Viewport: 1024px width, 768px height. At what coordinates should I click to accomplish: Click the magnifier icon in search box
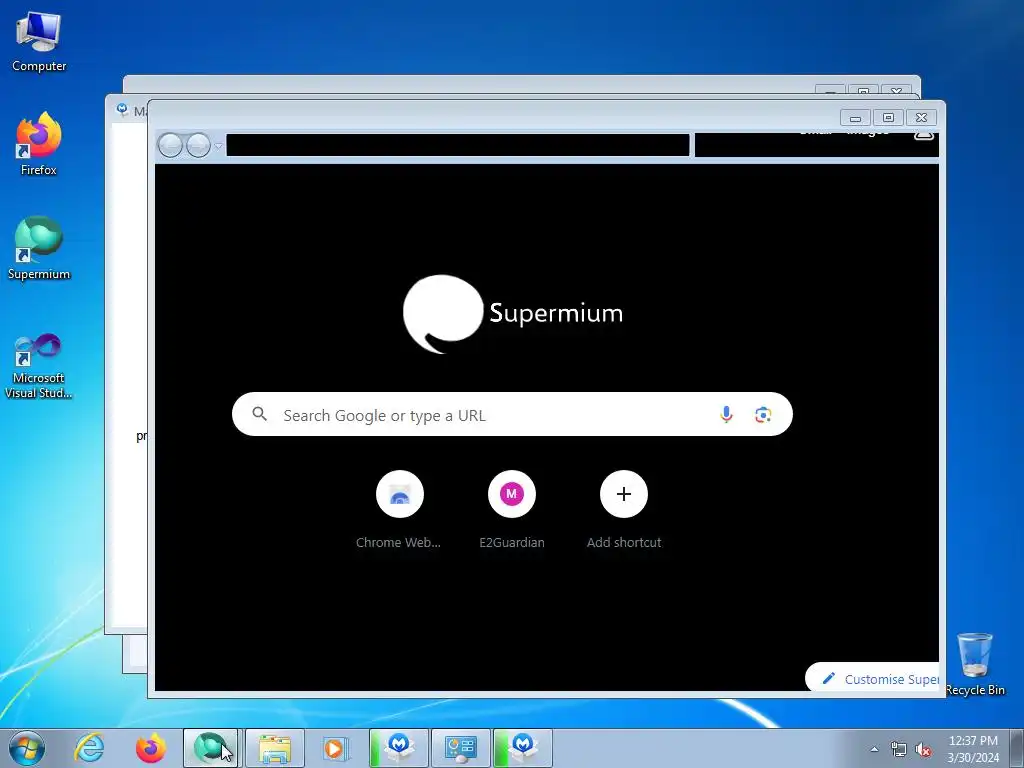point(259,414)
